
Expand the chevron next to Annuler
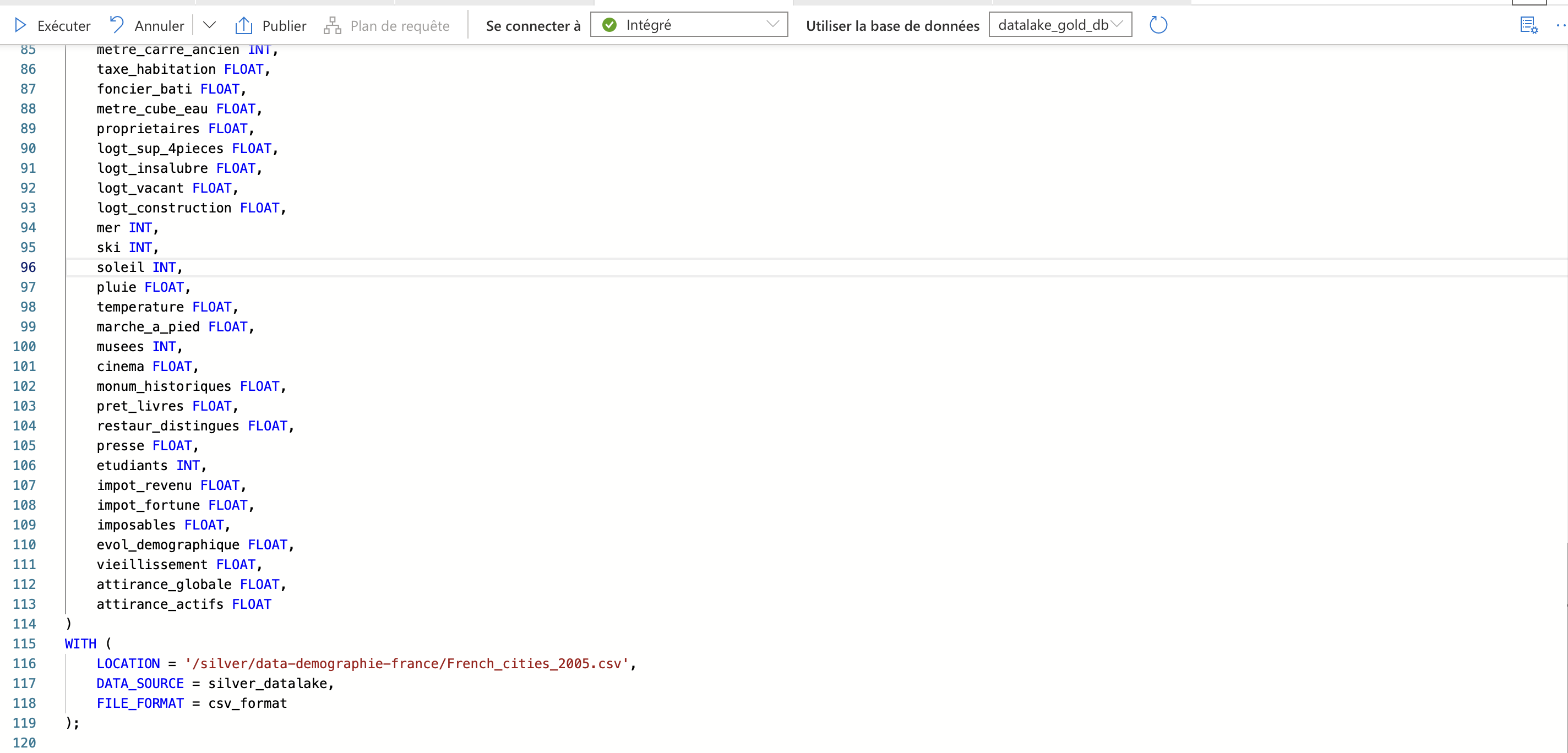(x=209, y=25)
